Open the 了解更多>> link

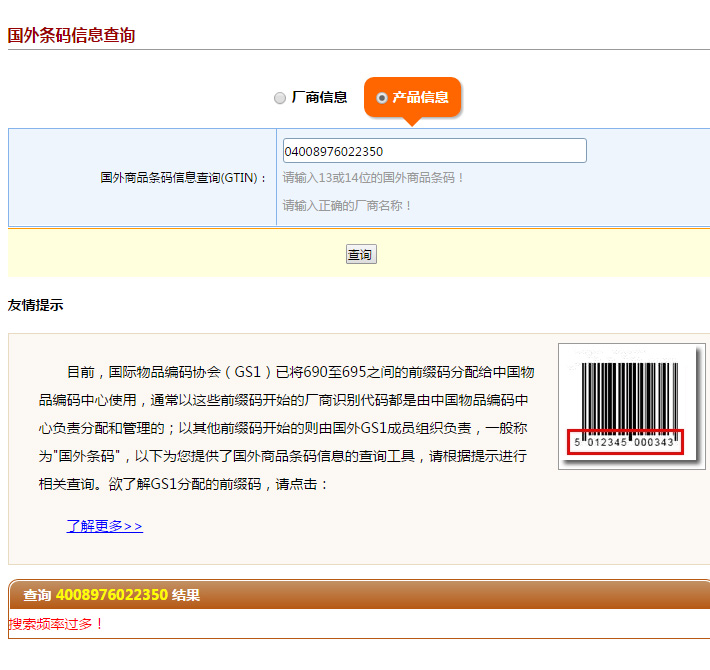click(x=104, y=526)
